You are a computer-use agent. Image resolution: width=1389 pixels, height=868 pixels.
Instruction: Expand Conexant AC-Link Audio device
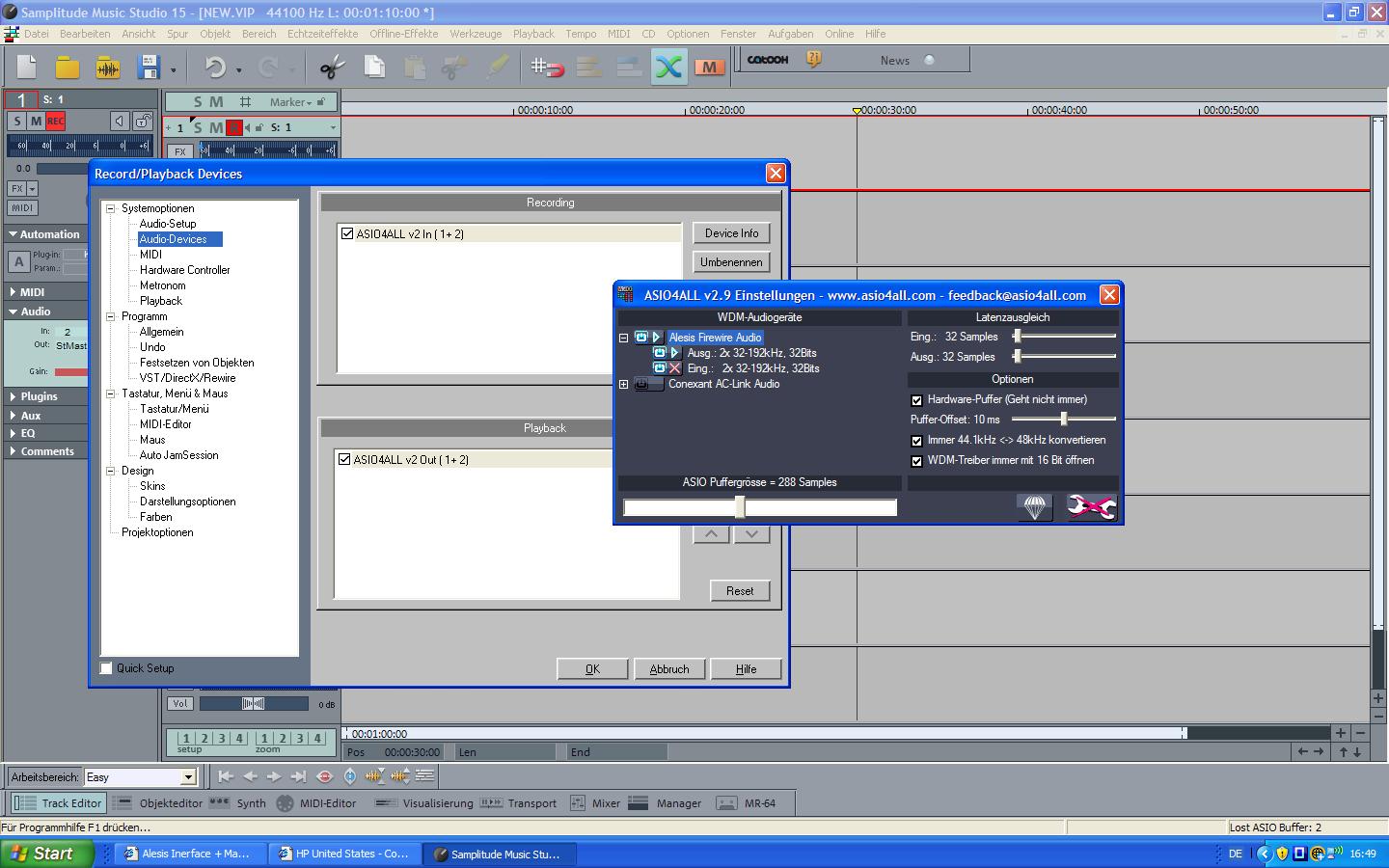[623, 384]
